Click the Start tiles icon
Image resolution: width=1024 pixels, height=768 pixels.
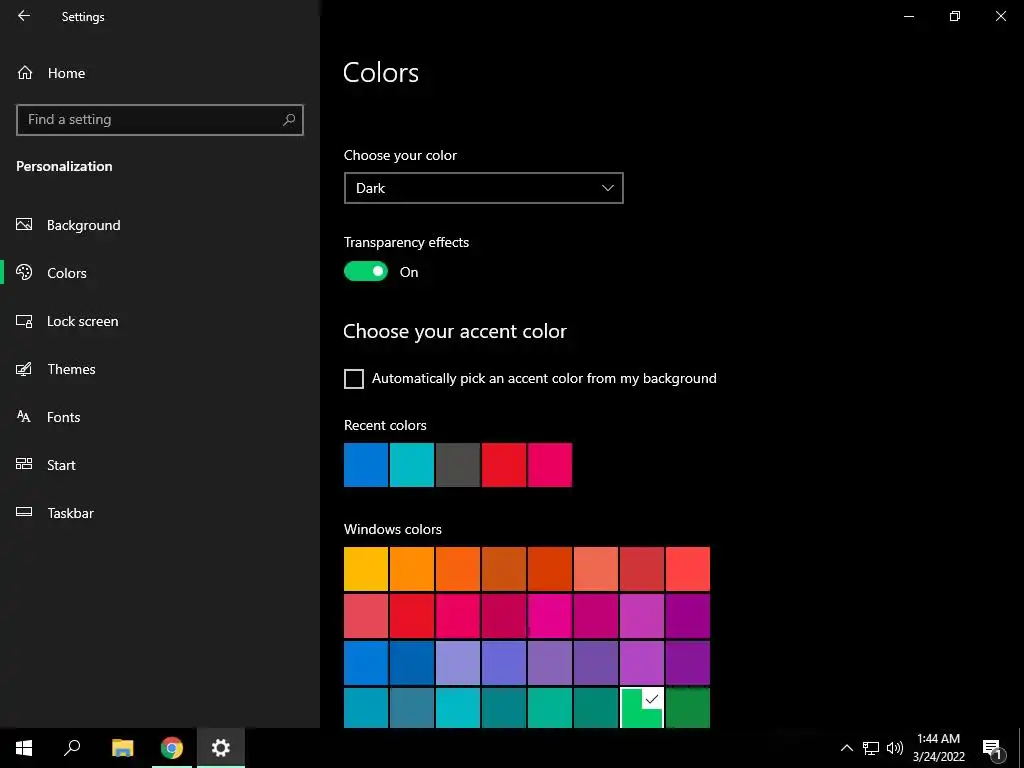coord(24,464)
